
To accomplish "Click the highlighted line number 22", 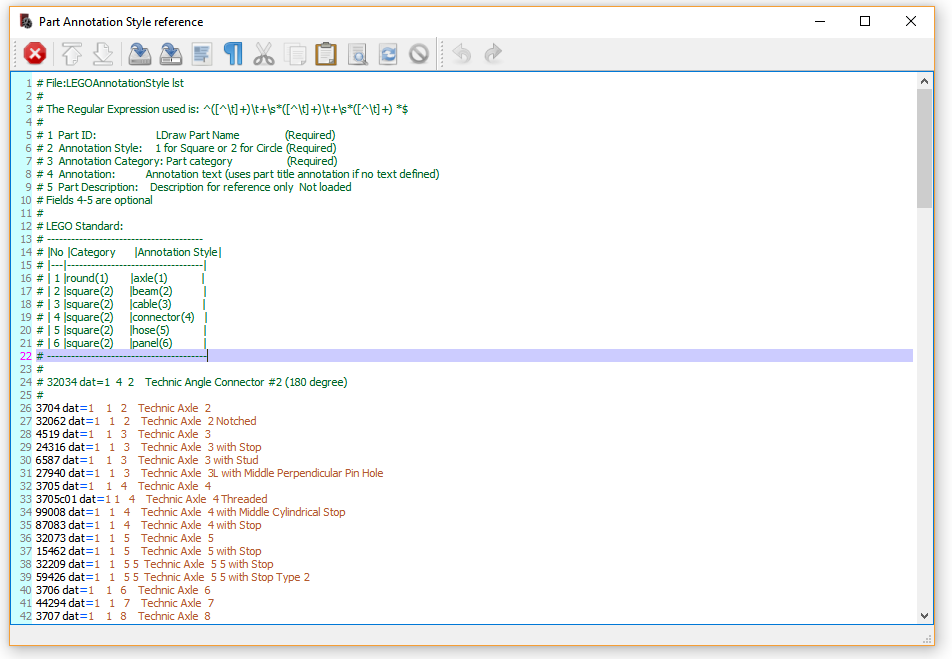I will 28,355.
